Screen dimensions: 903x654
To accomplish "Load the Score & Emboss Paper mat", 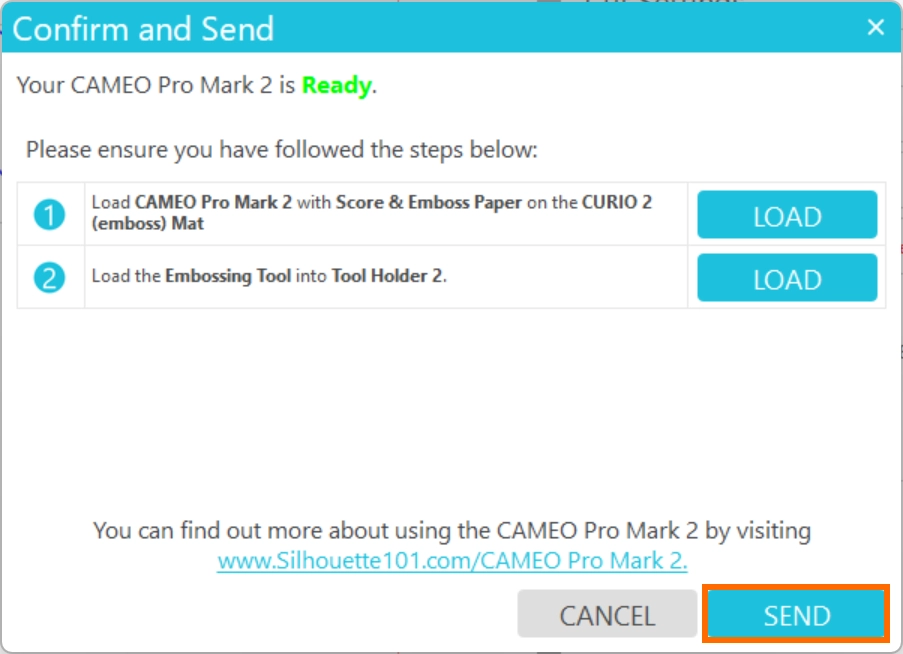I will point(787,215).
